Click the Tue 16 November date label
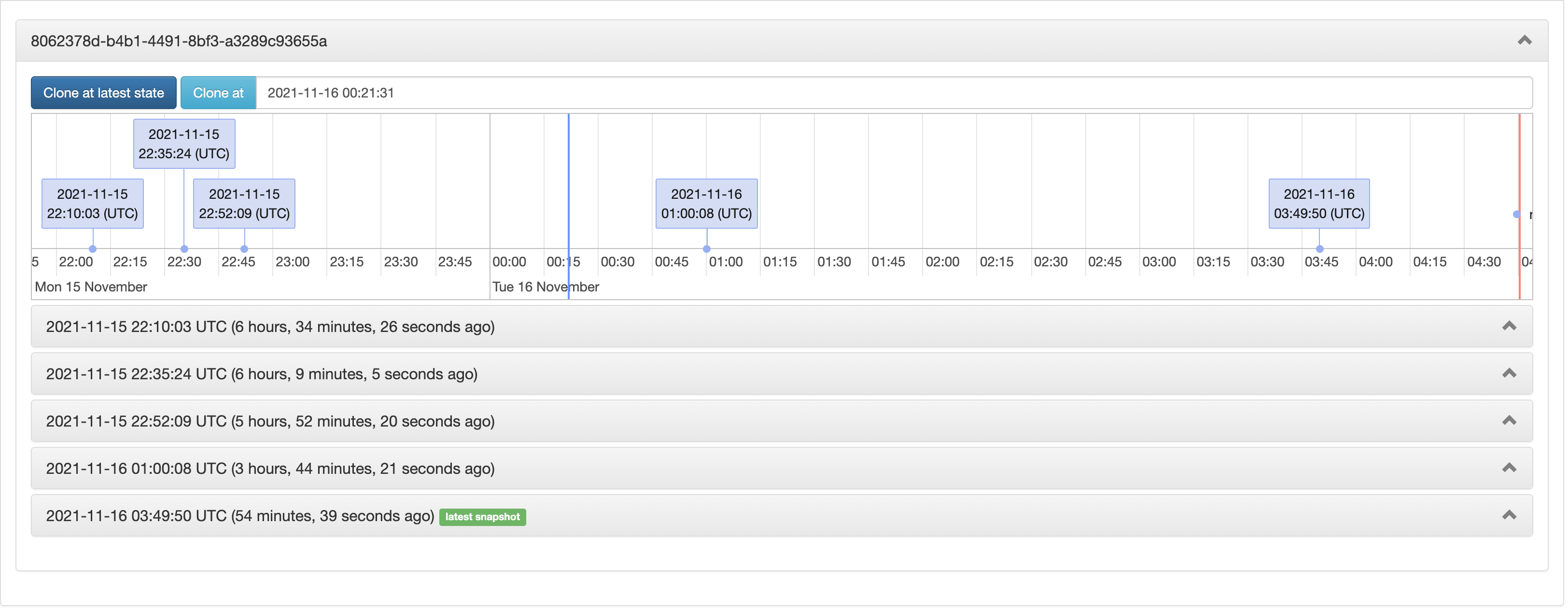 click(546, 287)
